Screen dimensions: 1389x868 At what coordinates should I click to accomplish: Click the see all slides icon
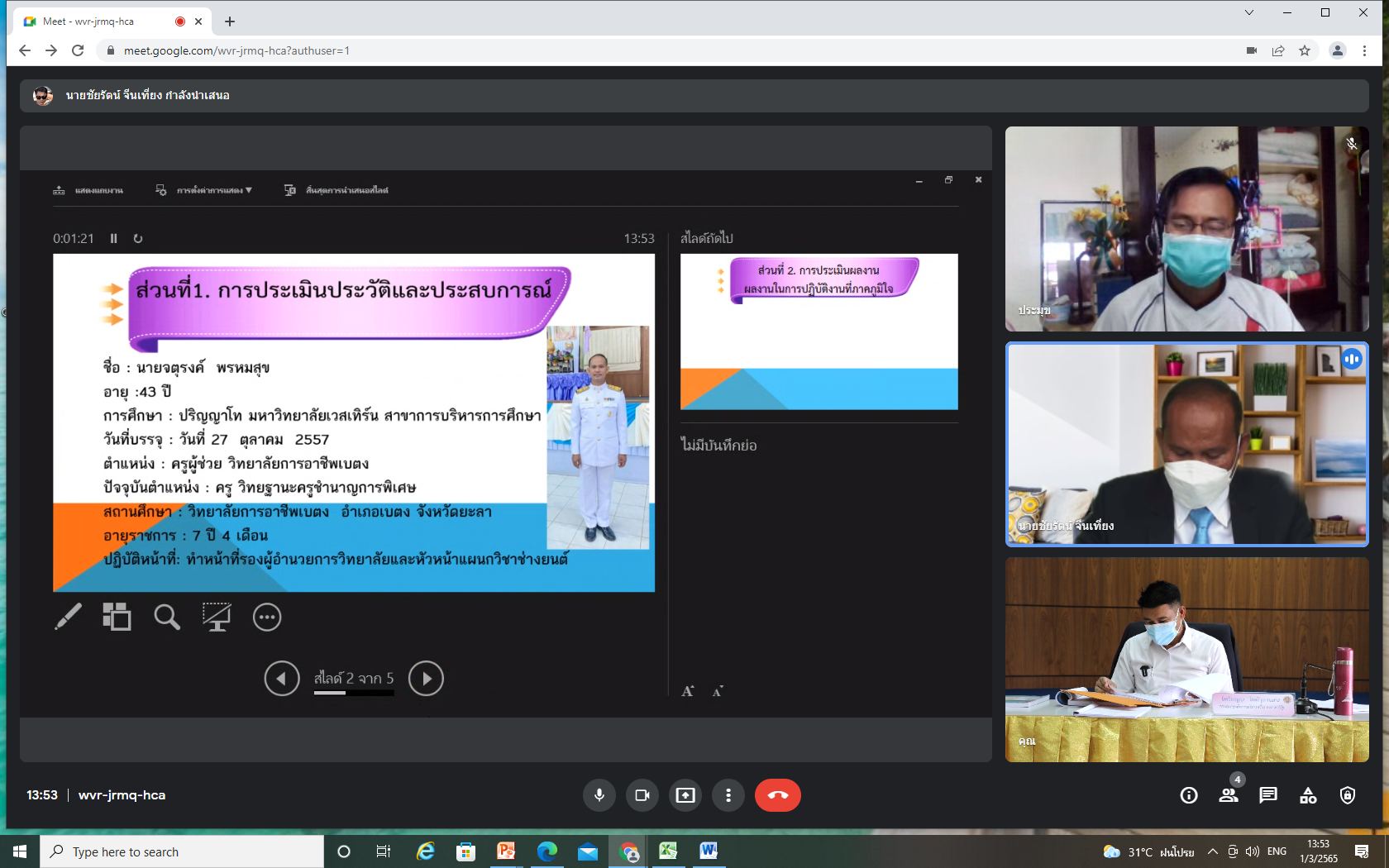[117, 617]
